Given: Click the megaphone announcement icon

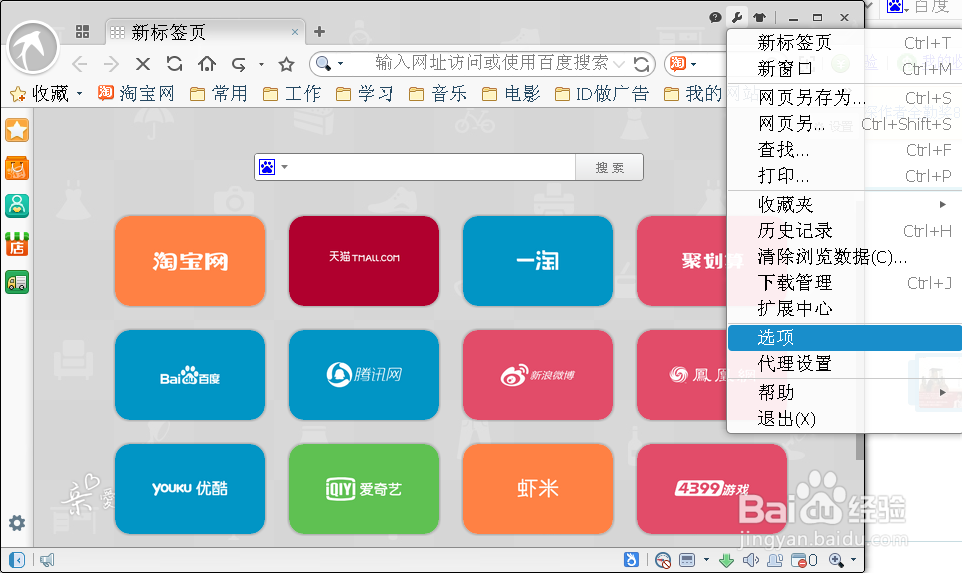Looking at the screenshot, I should [47, 560].
